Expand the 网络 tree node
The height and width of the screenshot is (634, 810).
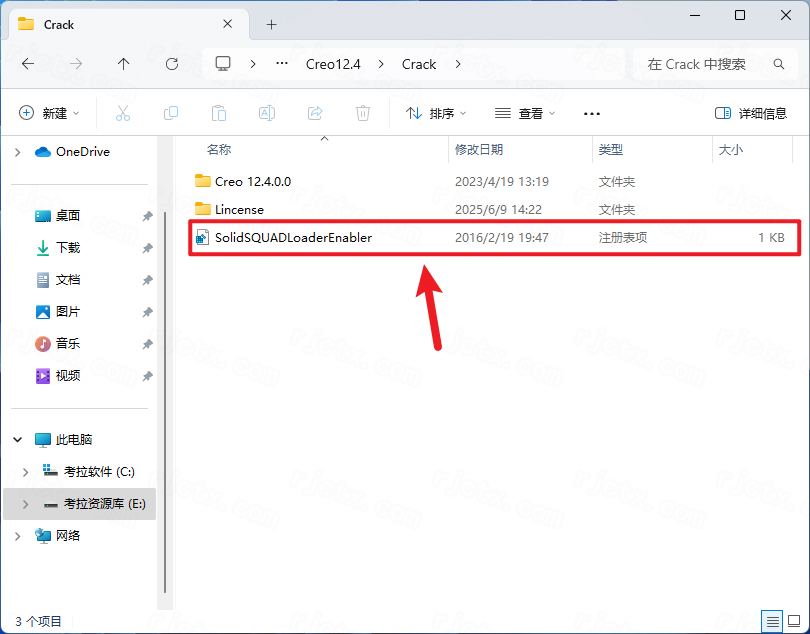click(18, 536)
